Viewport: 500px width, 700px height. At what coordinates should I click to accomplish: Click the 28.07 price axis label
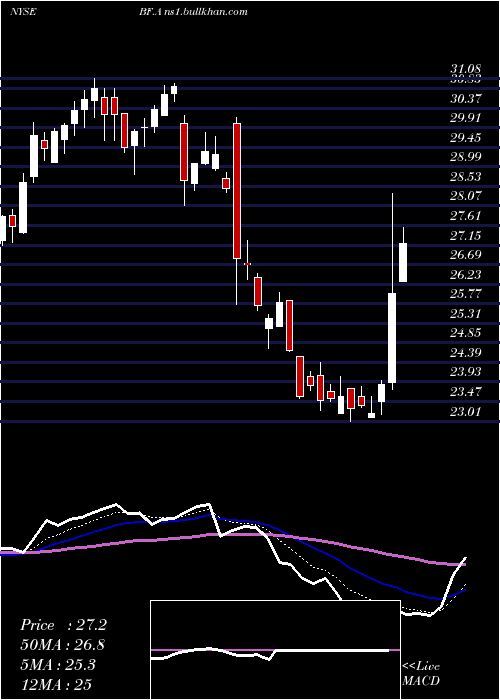[466, 196]
